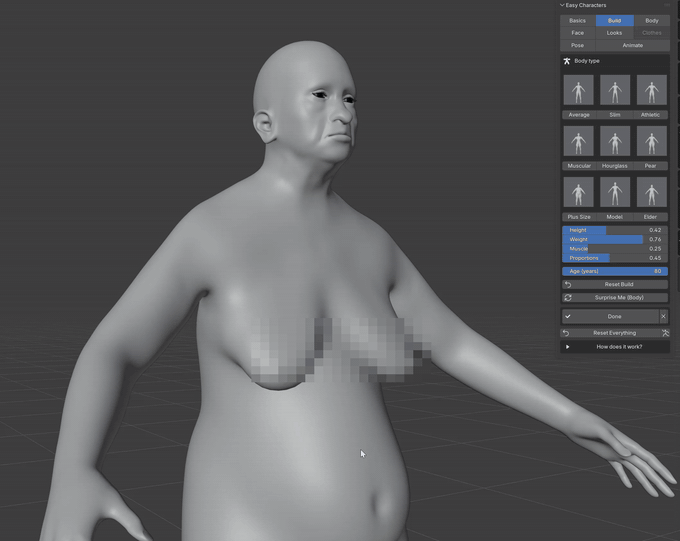Collapse the Easy Characters panel

[562, 5]
